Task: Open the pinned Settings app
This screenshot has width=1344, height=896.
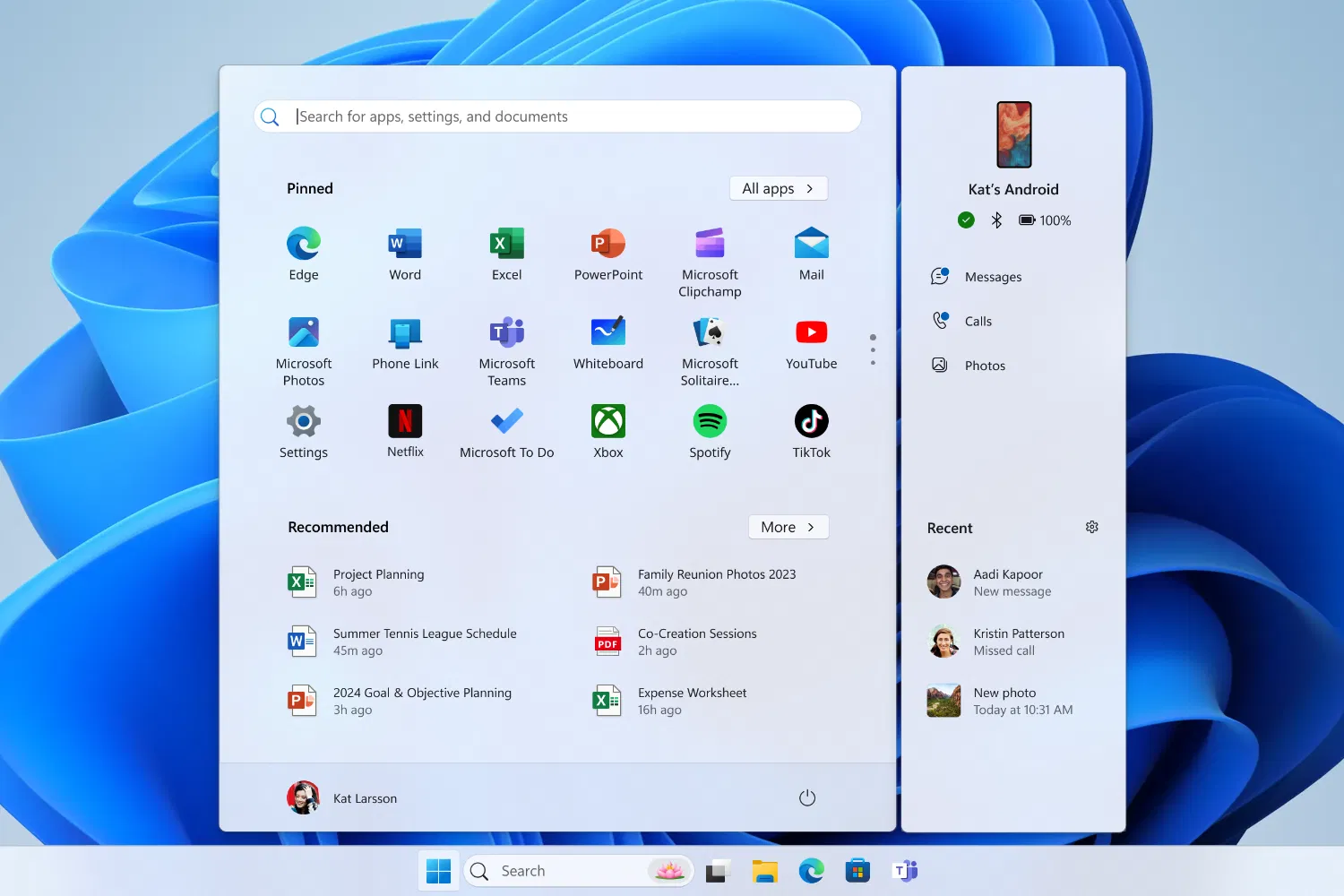Action: click(304, 432)
